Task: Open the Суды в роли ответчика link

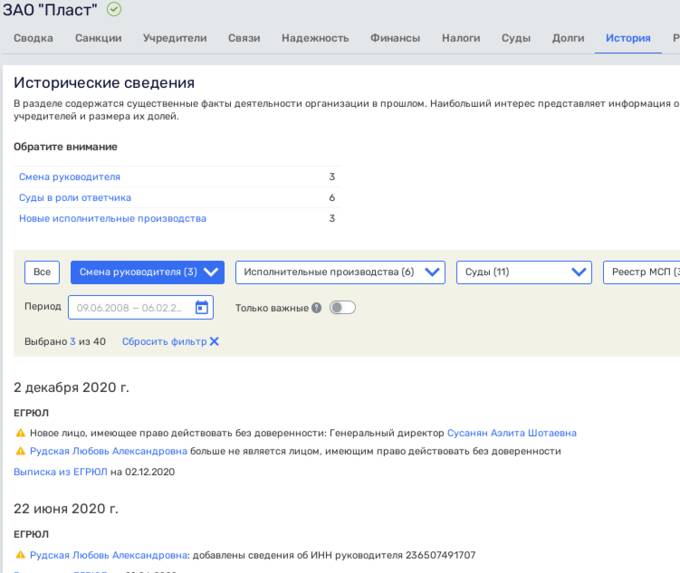Action: tap(75, 198)
